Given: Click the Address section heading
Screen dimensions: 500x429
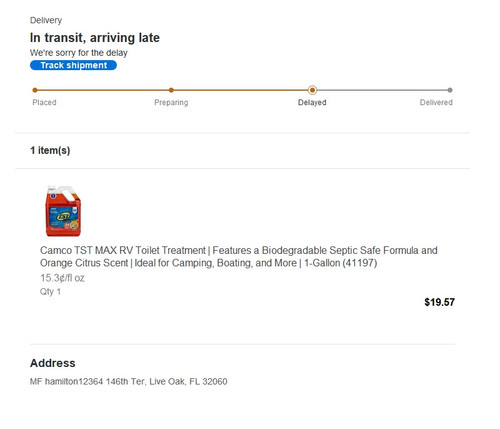Looking at the screenshot, I should [53, 363].
